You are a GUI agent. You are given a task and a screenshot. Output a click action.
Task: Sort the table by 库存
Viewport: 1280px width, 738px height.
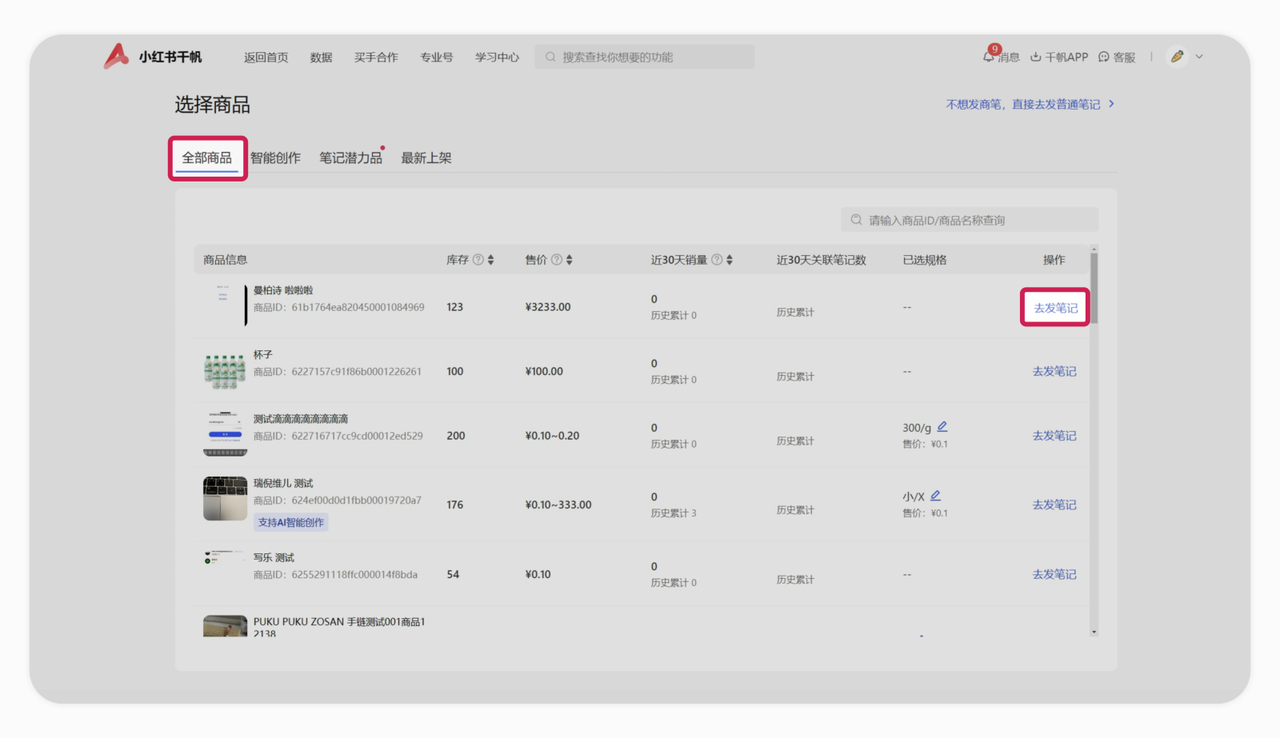pyautogui.click(x=491, y=260)
